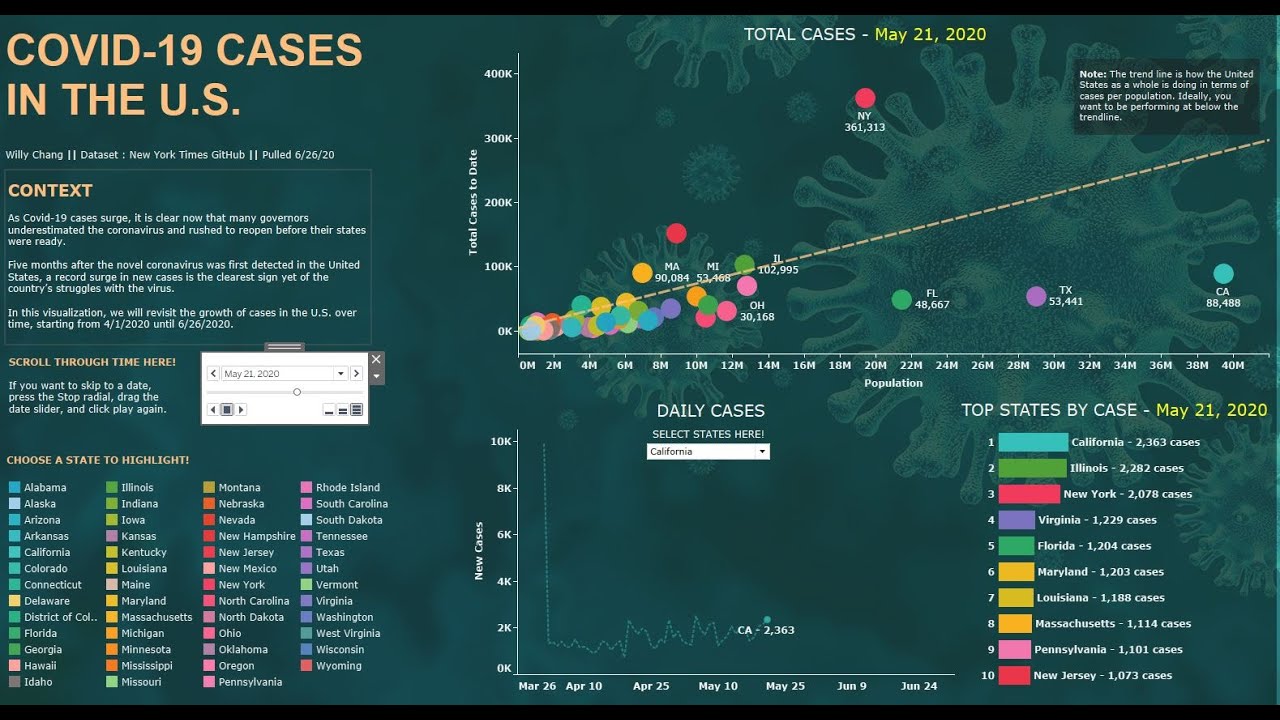Advance to next date in date control
This screenshot has height=720, width=1280.
[x=356, y=373]
